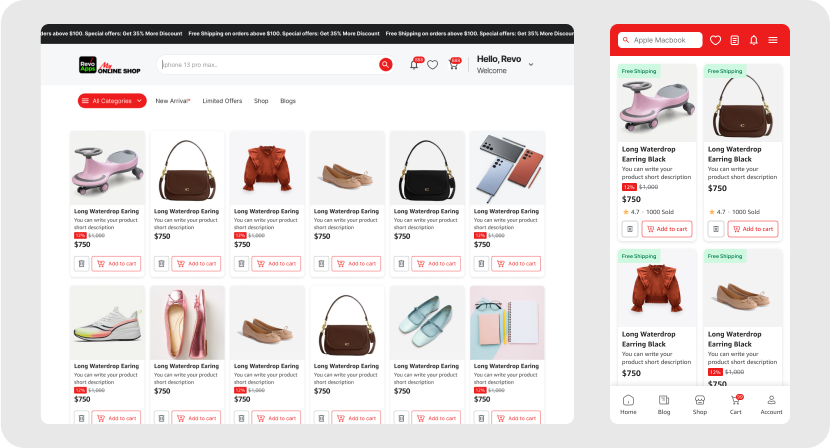Click Free Shipping badge on mobile brown handbag card
This screenshot has height=448, width=830.
pos(725,71)
